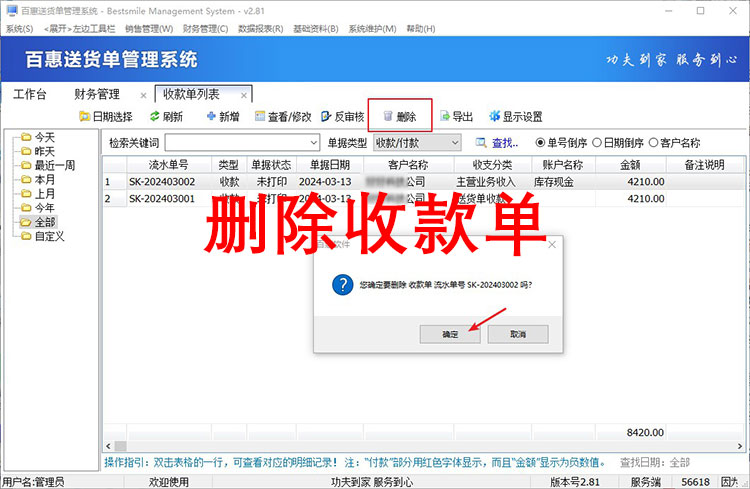
Task: Click 用户名:管理员 in the status bar
Action: click(33, 482)
